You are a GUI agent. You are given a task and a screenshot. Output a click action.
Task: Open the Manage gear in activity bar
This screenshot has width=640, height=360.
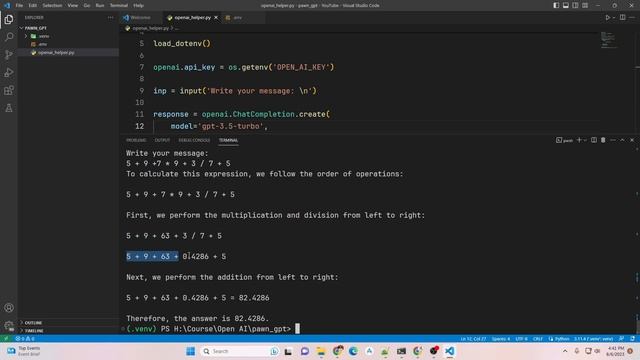coord(9,325)
